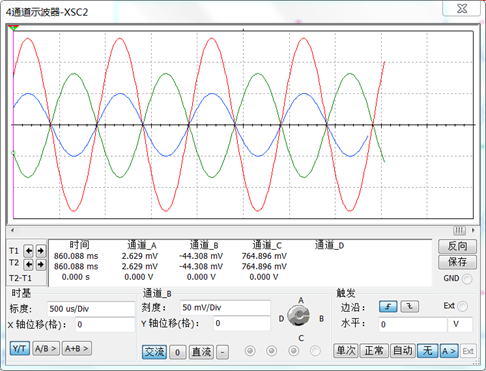Move cursor T2 right with arrow
The height and width of the screenshot is (371, 486).
[41, 264]
